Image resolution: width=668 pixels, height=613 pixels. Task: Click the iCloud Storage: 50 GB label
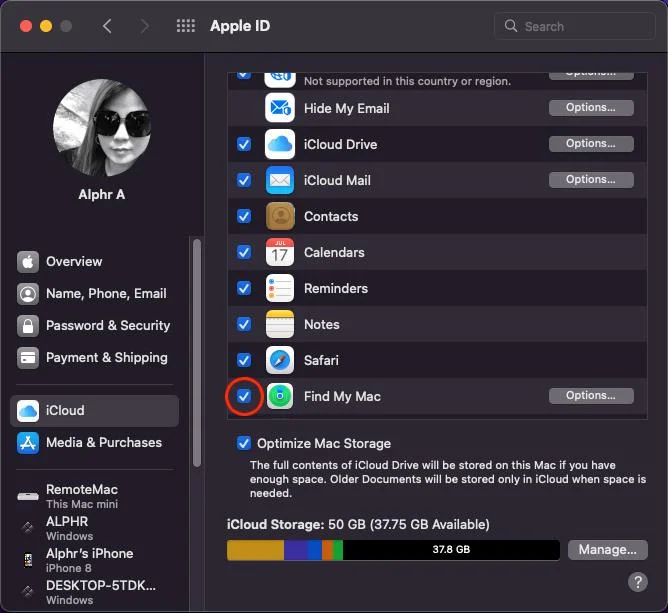click(x=358, y=524)
